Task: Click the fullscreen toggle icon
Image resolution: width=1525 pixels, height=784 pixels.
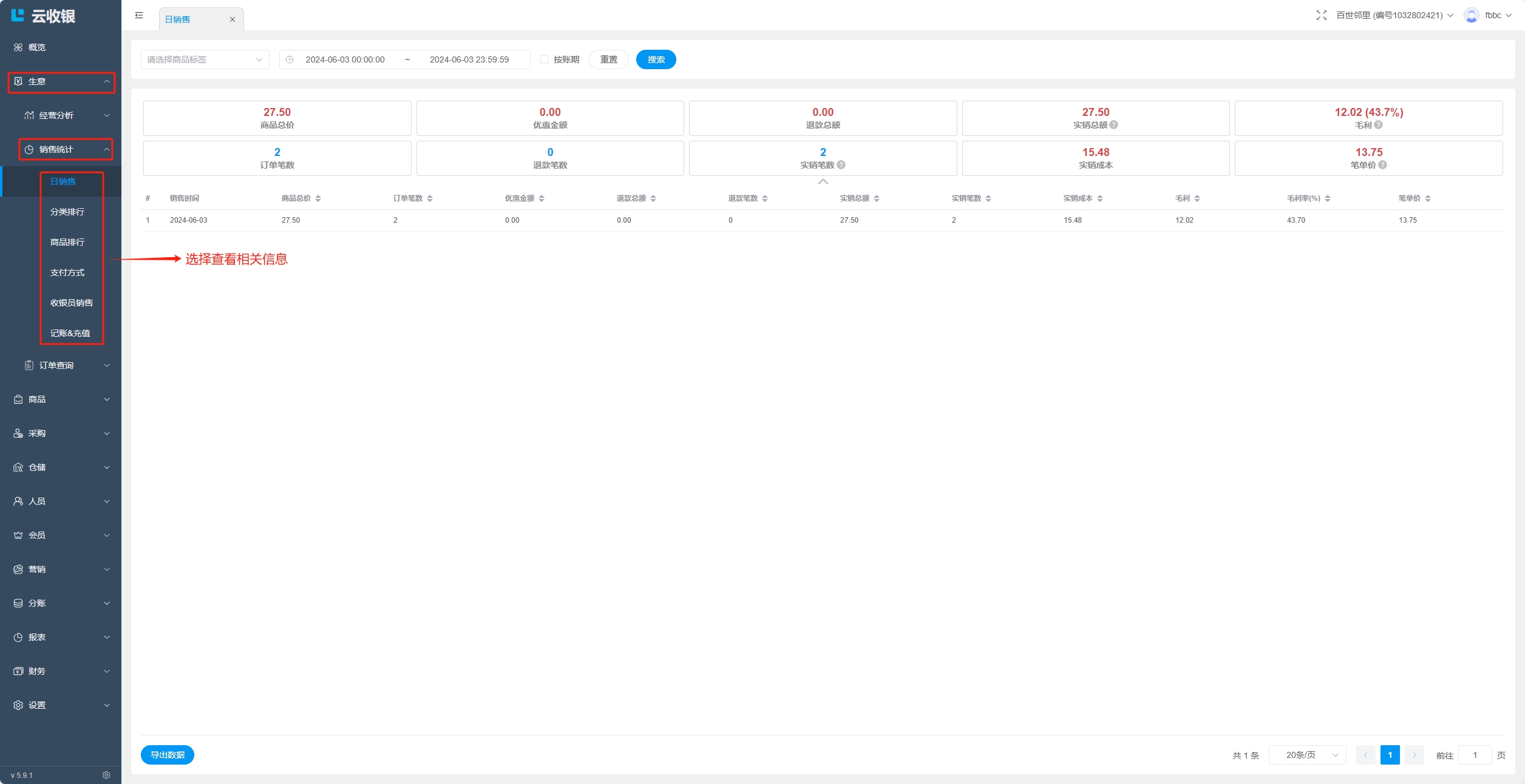Action: [1321, 15]
